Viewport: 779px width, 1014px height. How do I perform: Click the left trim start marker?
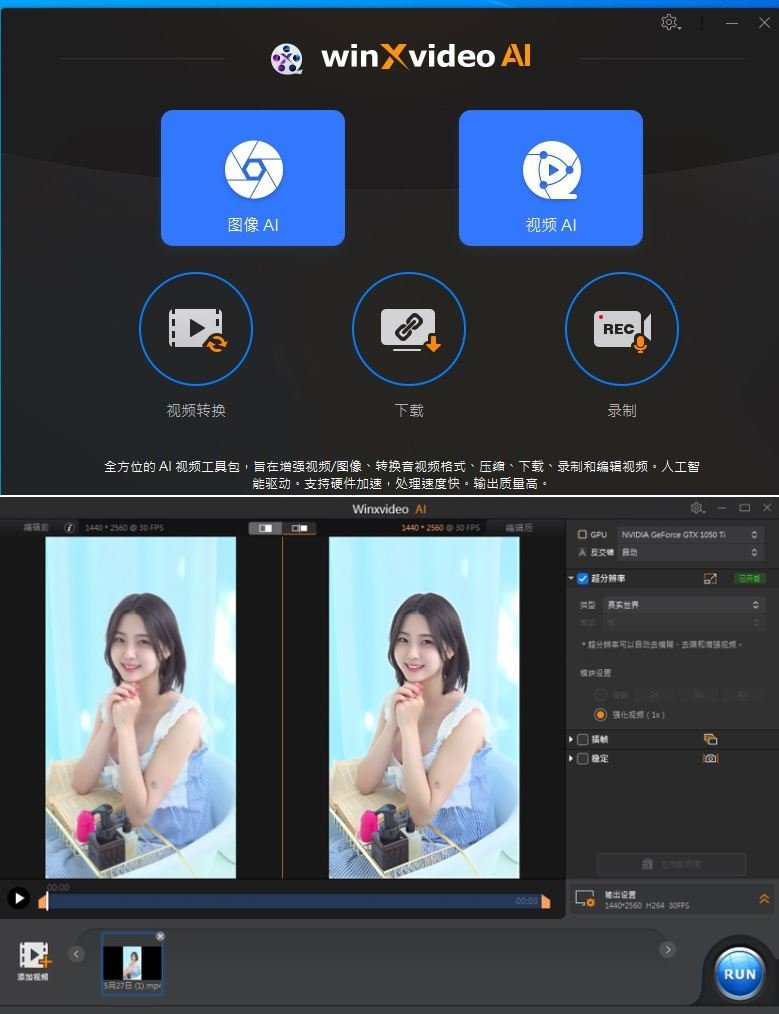pos(43,901)
